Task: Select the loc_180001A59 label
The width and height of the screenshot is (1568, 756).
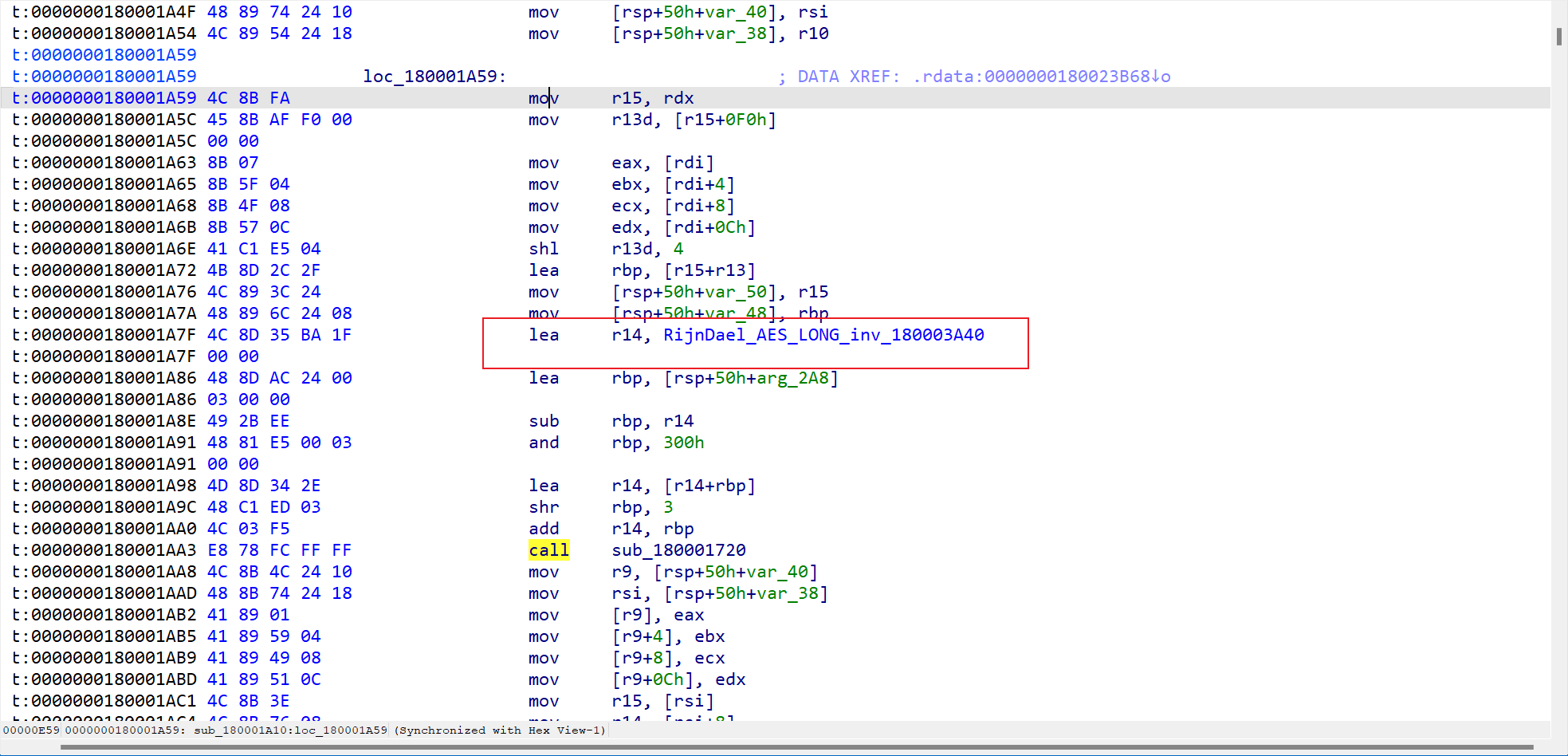Action: (434, 77)
